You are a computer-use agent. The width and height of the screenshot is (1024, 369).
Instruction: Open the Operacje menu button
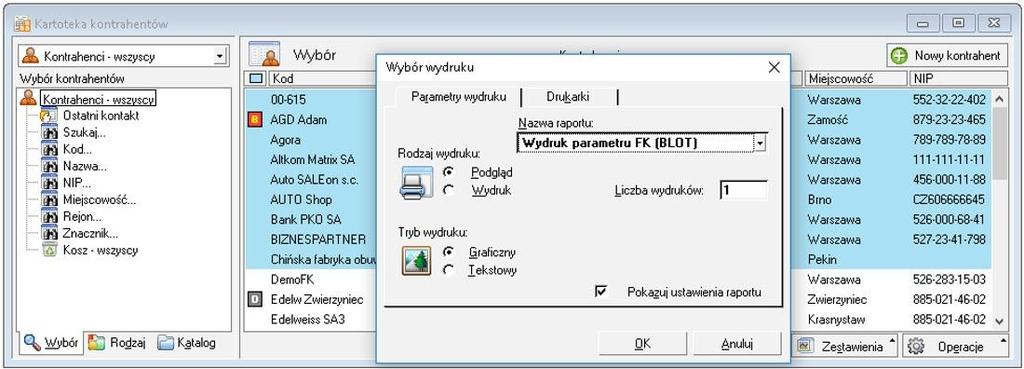[955, 346]
